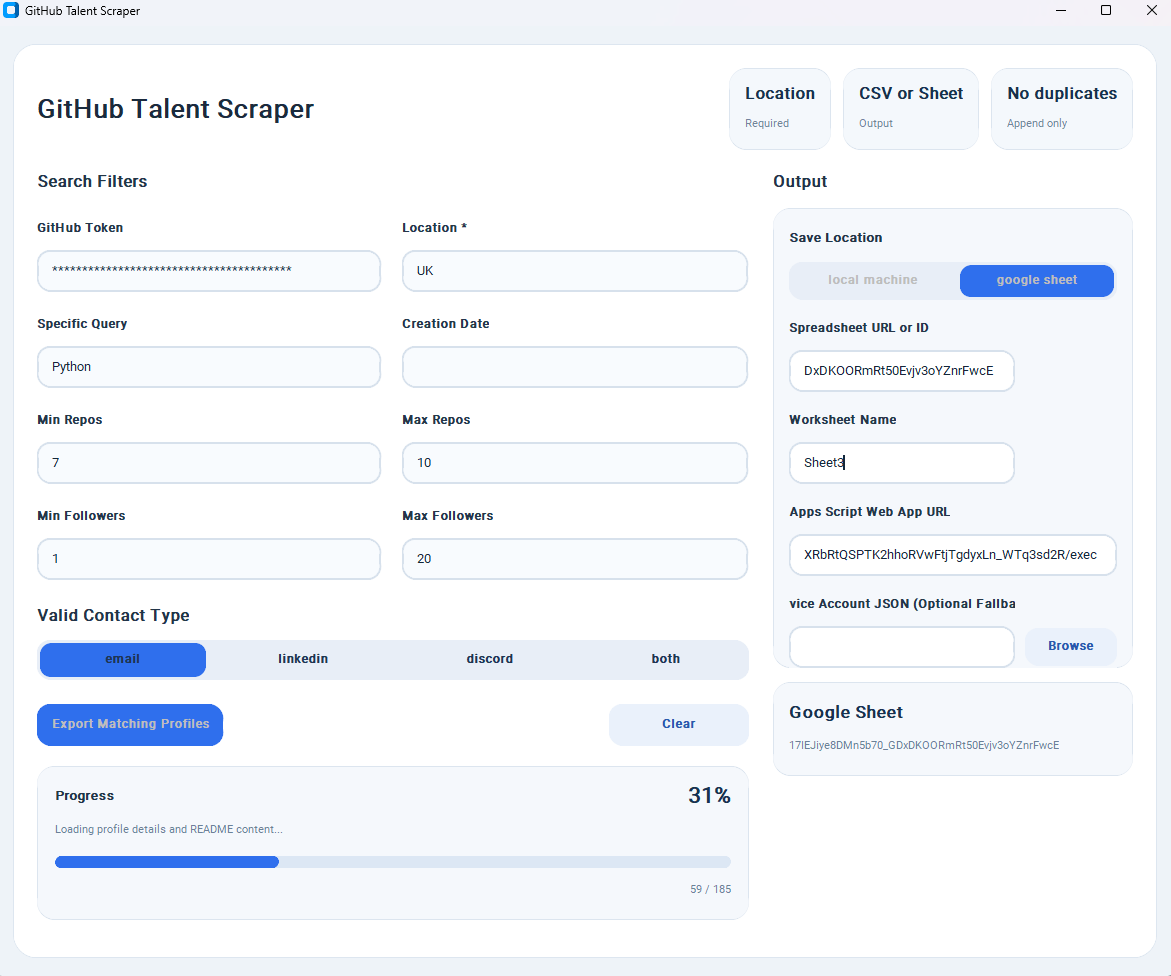The image size is (1171, 976).
Task: Click Export Matching Profiles button
Action: click(130, 724)
